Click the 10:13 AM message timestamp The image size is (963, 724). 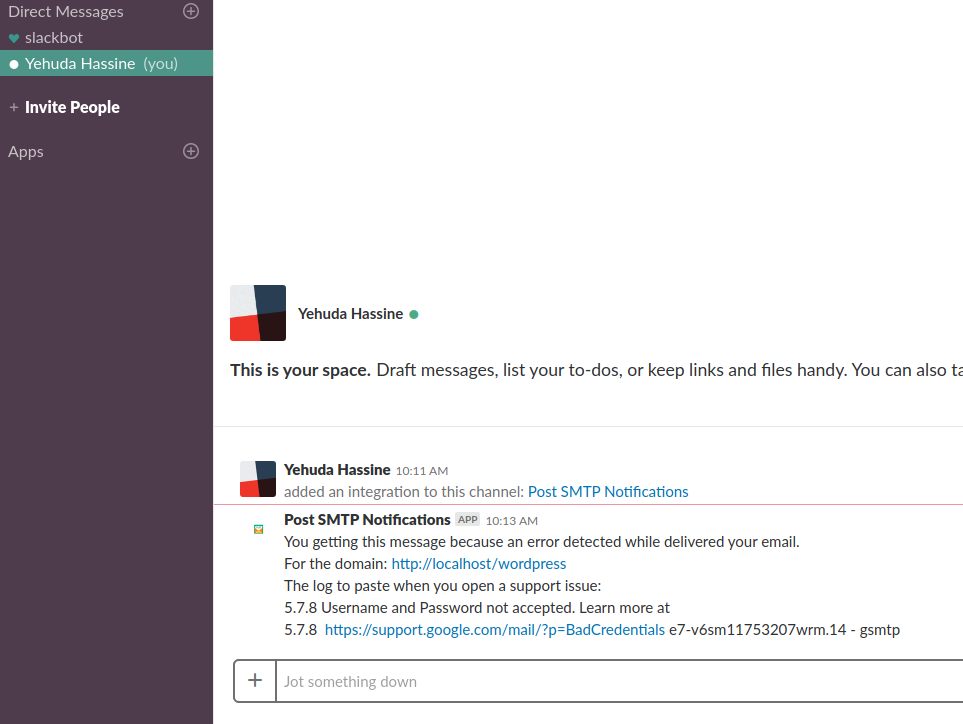coord(512,521)
